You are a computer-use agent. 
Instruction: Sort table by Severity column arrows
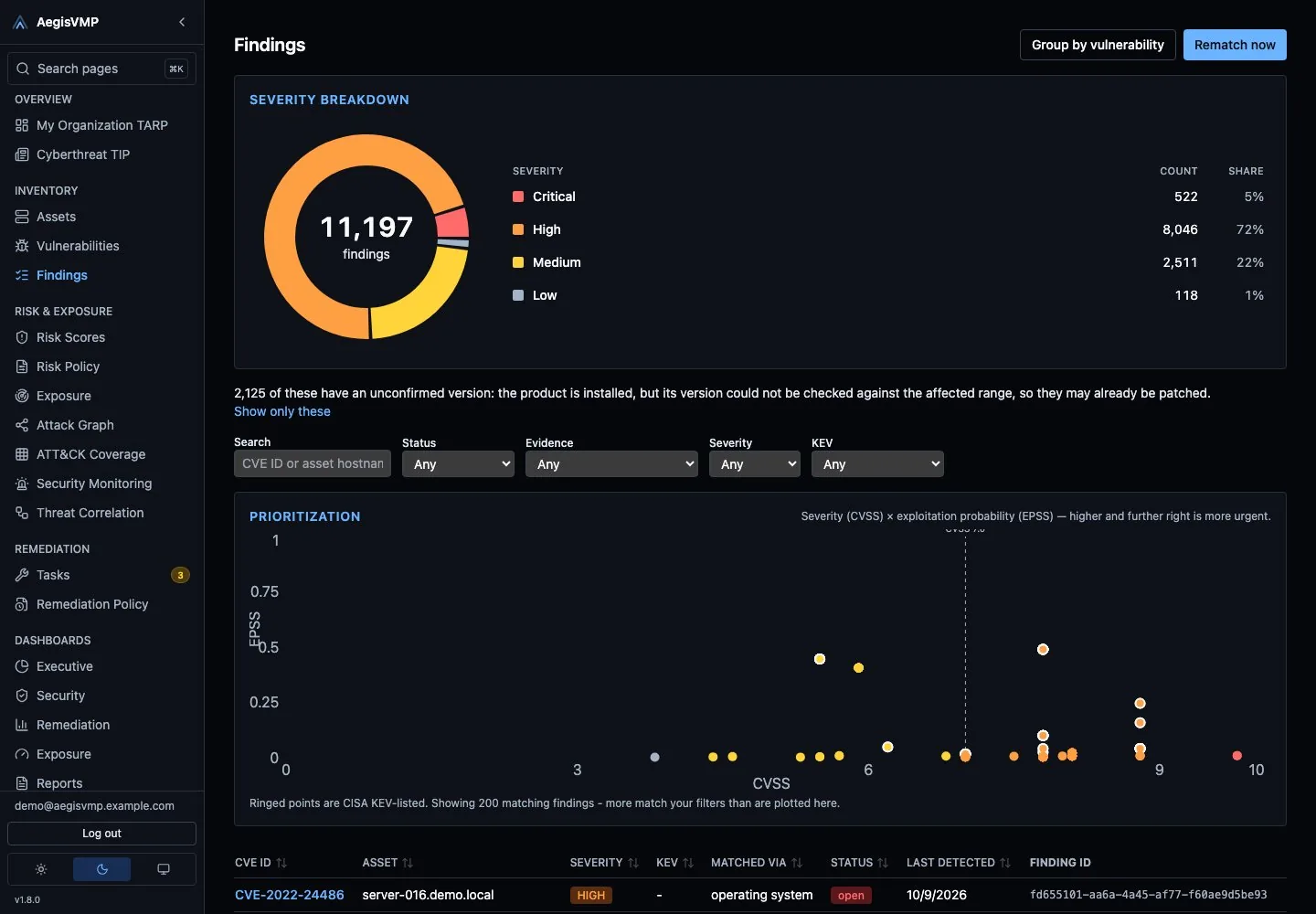[633, 863]
